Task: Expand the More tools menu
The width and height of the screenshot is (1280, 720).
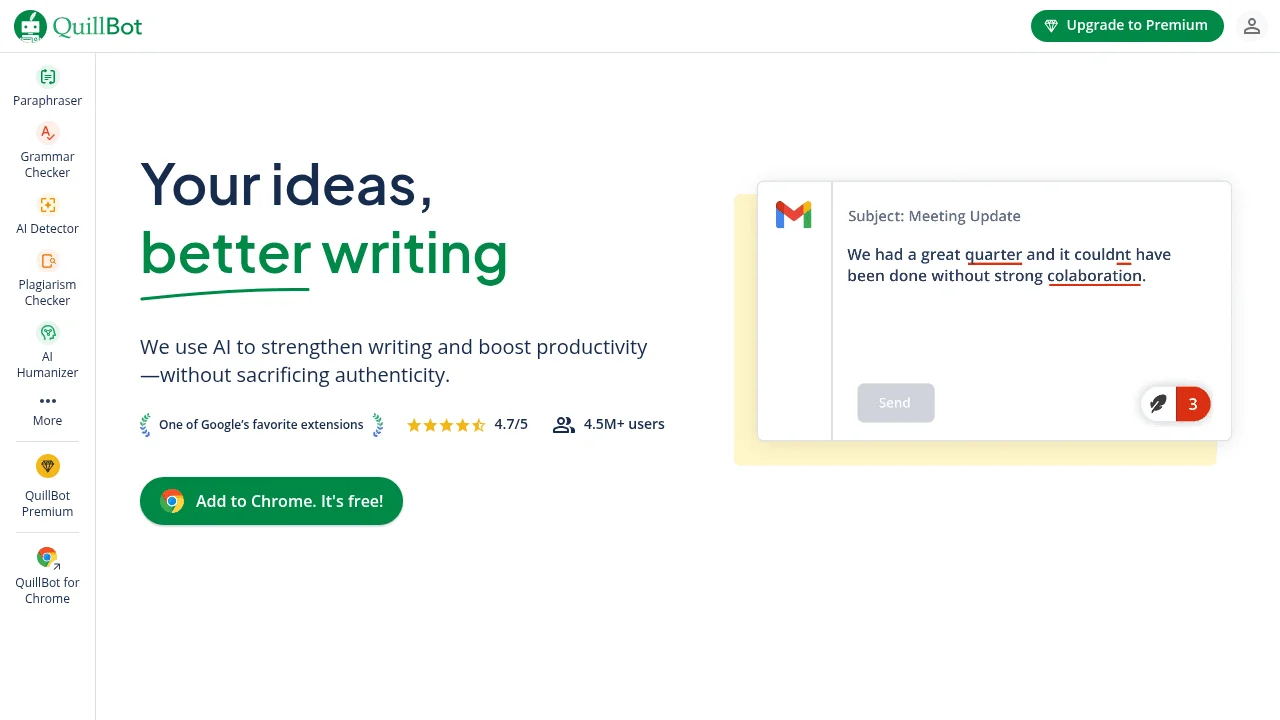Action: [x=47, y=409]
